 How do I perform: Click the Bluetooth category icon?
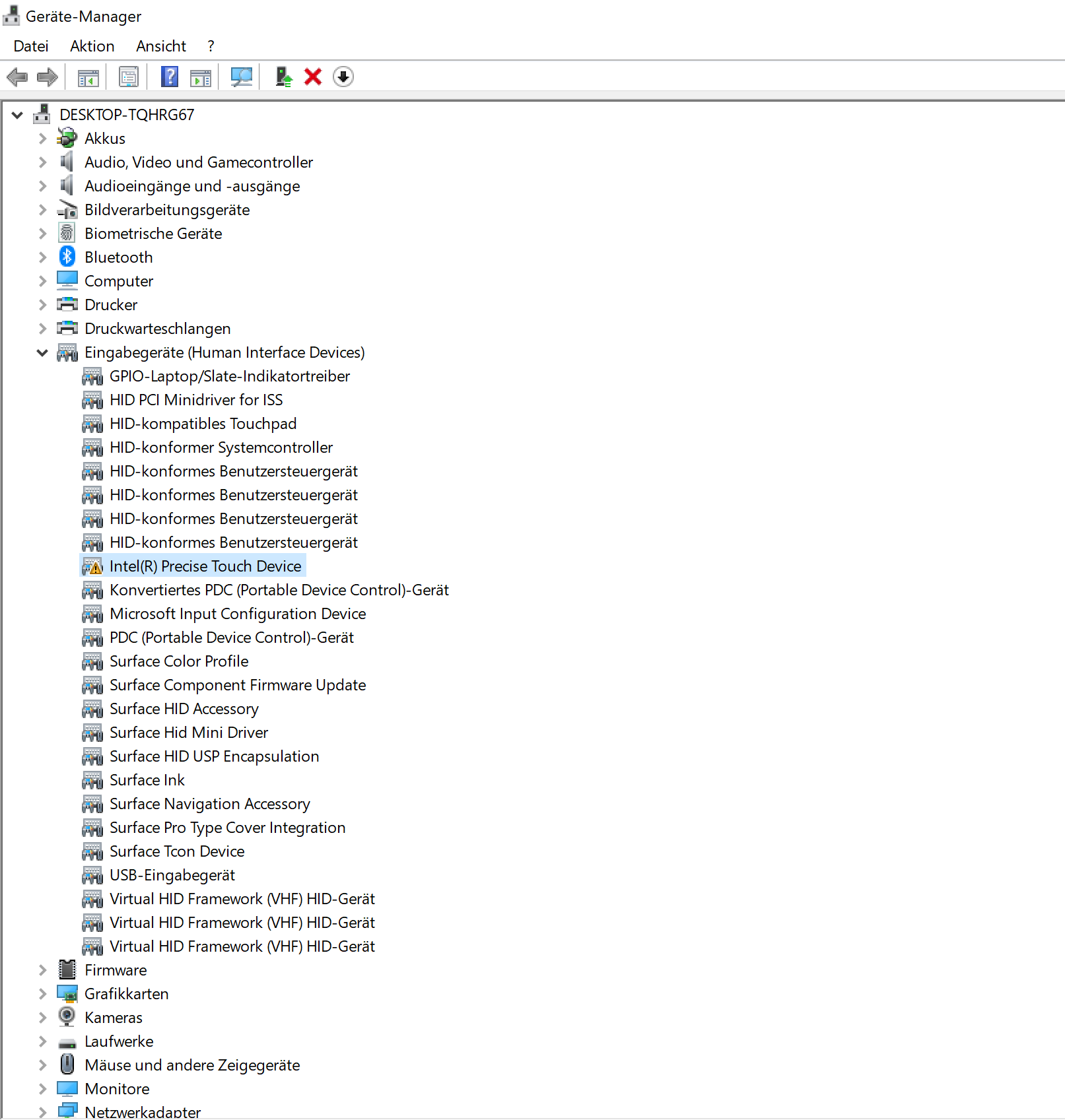tap(67, 257)
